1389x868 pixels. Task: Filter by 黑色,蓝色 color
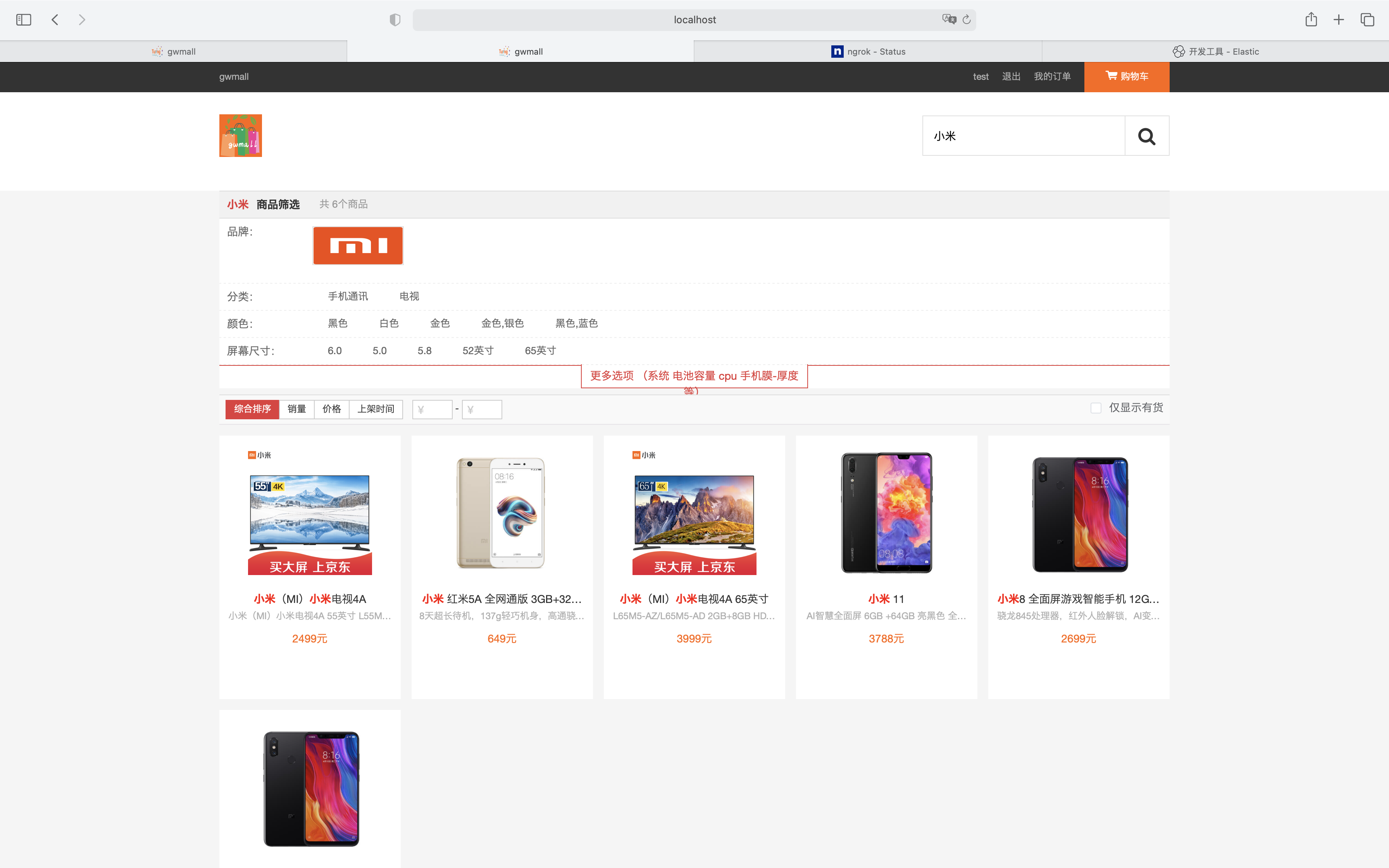576,323
